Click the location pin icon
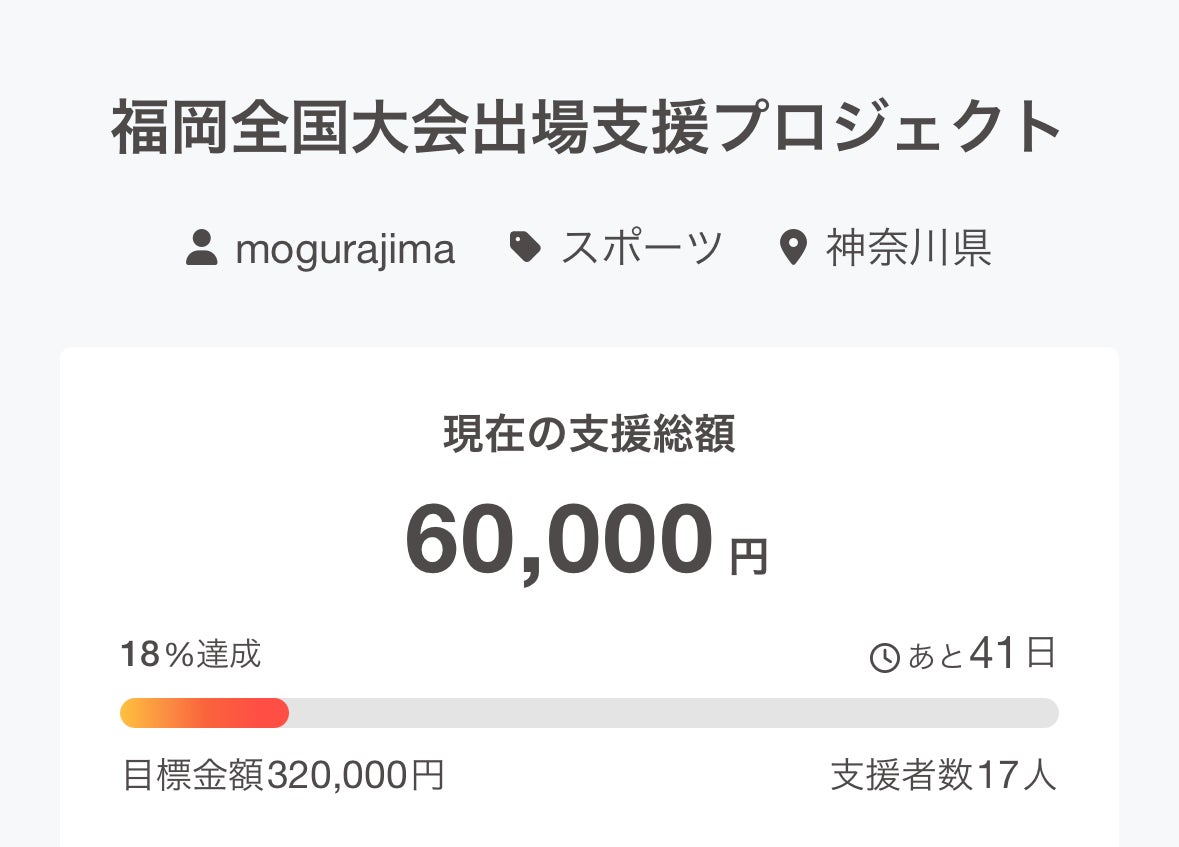Image resolution: width=1179 pixels, height=847 pixels. pyautogui.click(x=792, y=248)
